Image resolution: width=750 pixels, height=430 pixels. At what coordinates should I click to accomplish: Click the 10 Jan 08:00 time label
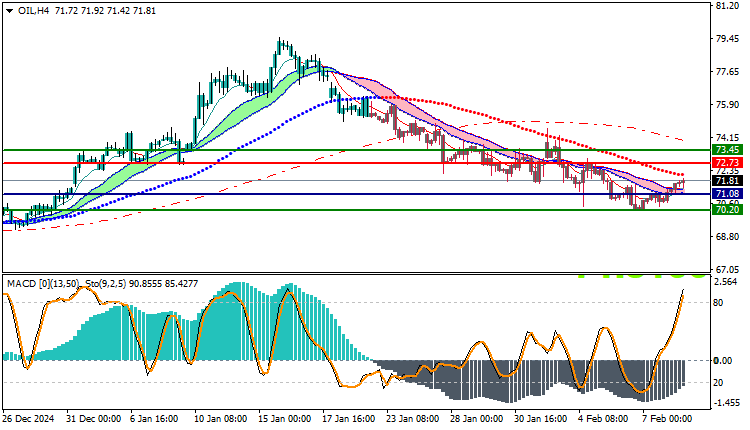[221, 419]
